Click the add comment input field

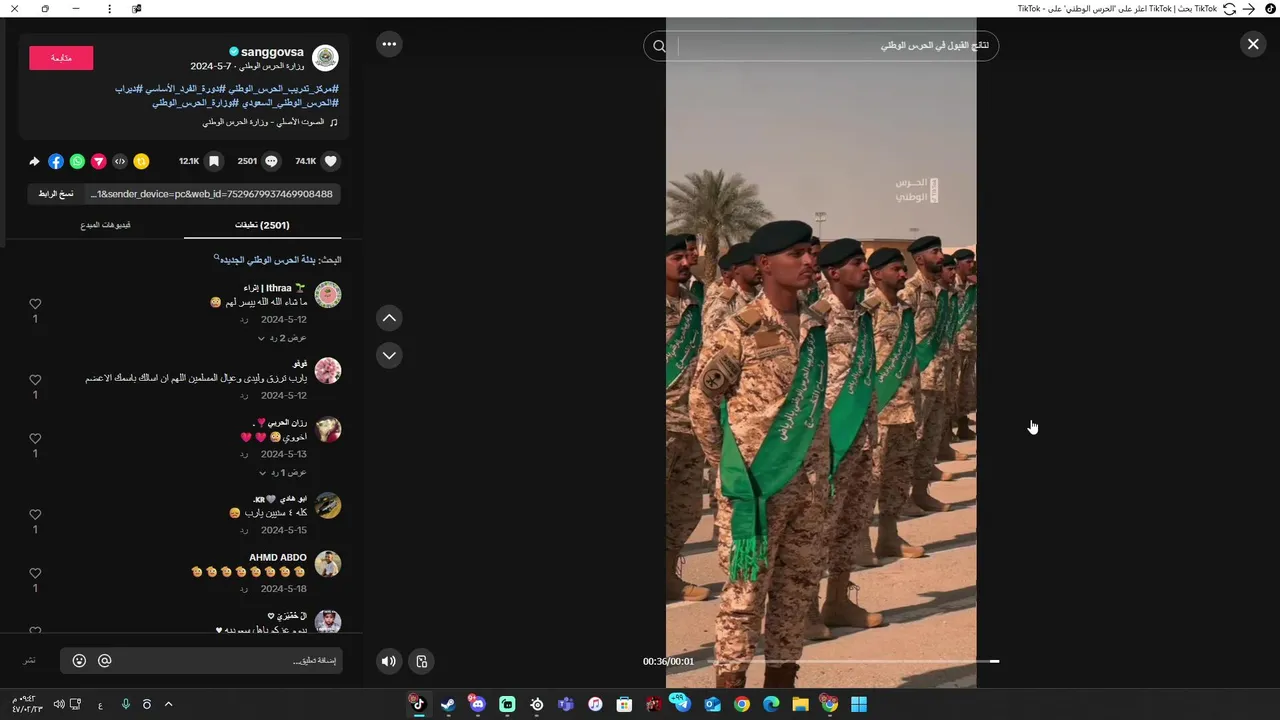pos(200,661)
